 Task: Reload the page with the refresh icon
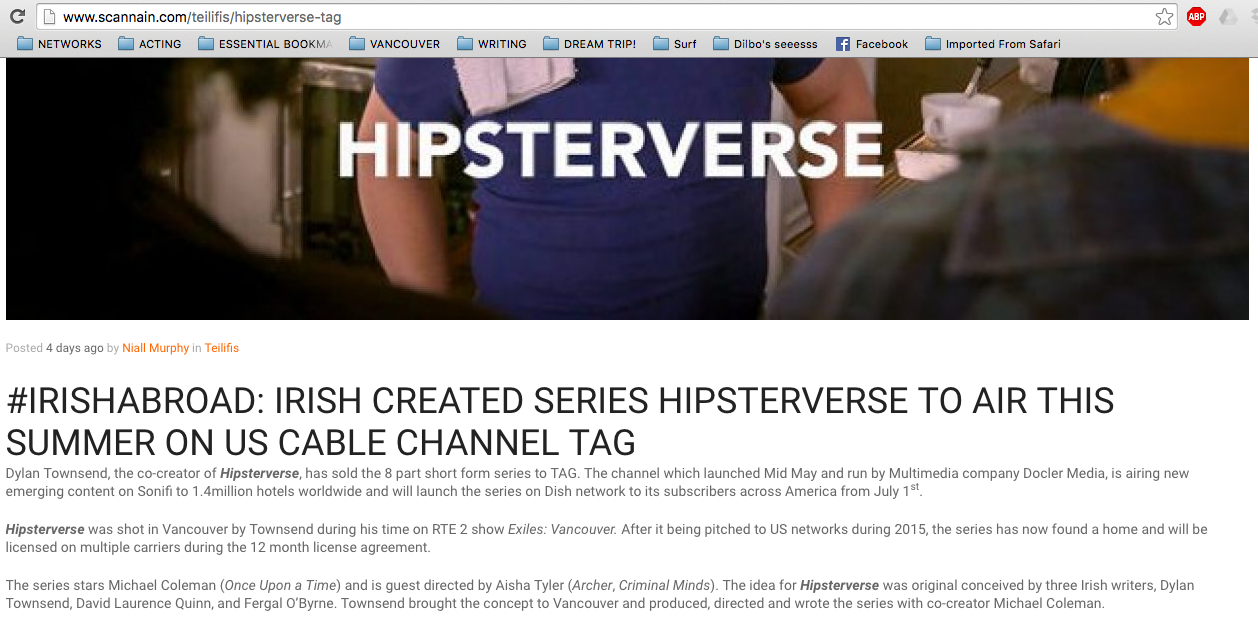tap(17, 16)
